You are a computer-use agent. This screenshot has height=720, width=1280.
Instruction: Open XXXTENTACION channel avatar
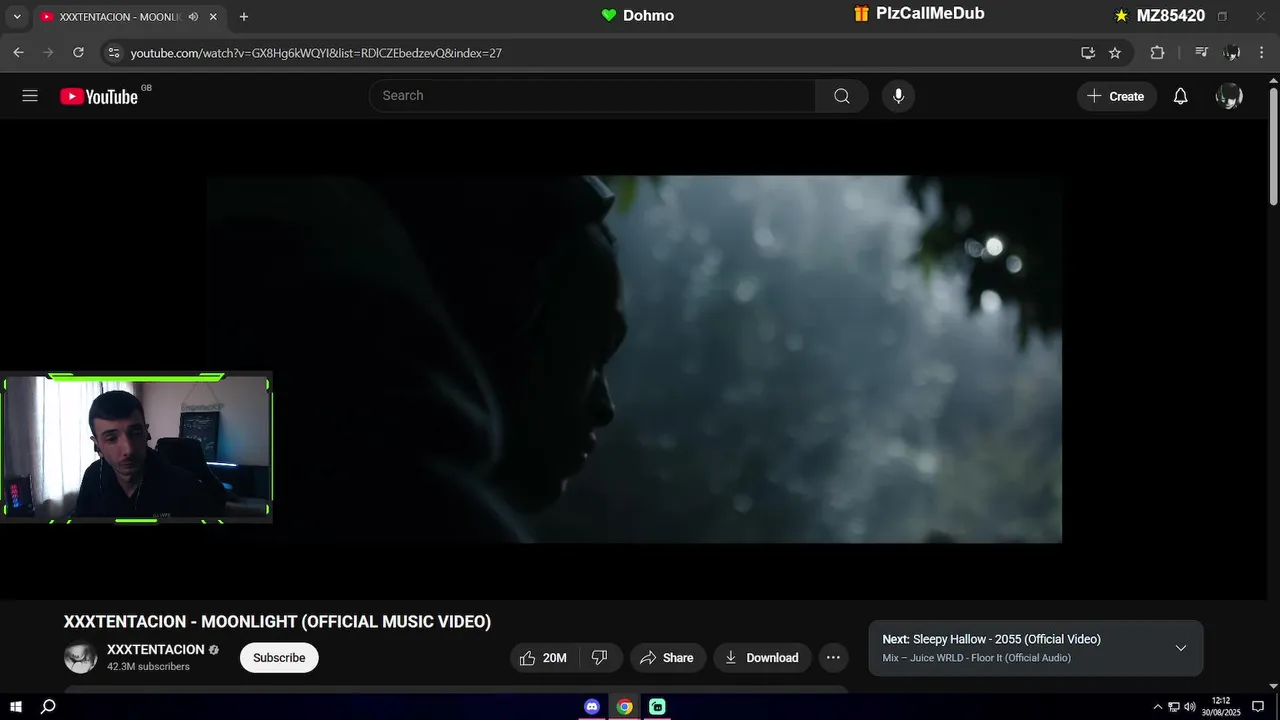(x=81, y=657)
